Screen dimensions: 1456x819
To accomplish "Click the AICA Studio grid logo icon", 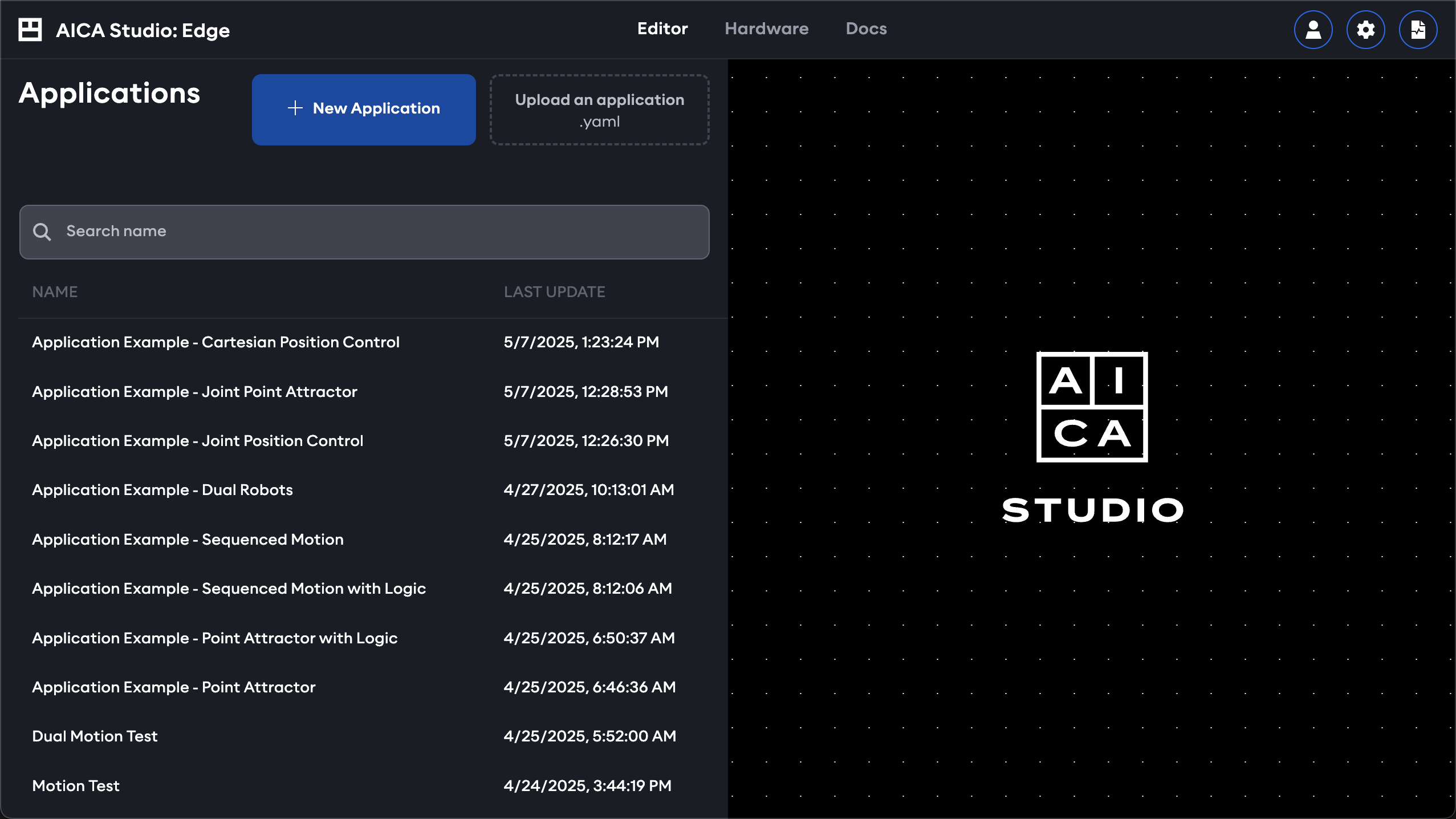I will click(x=30, y=30).
